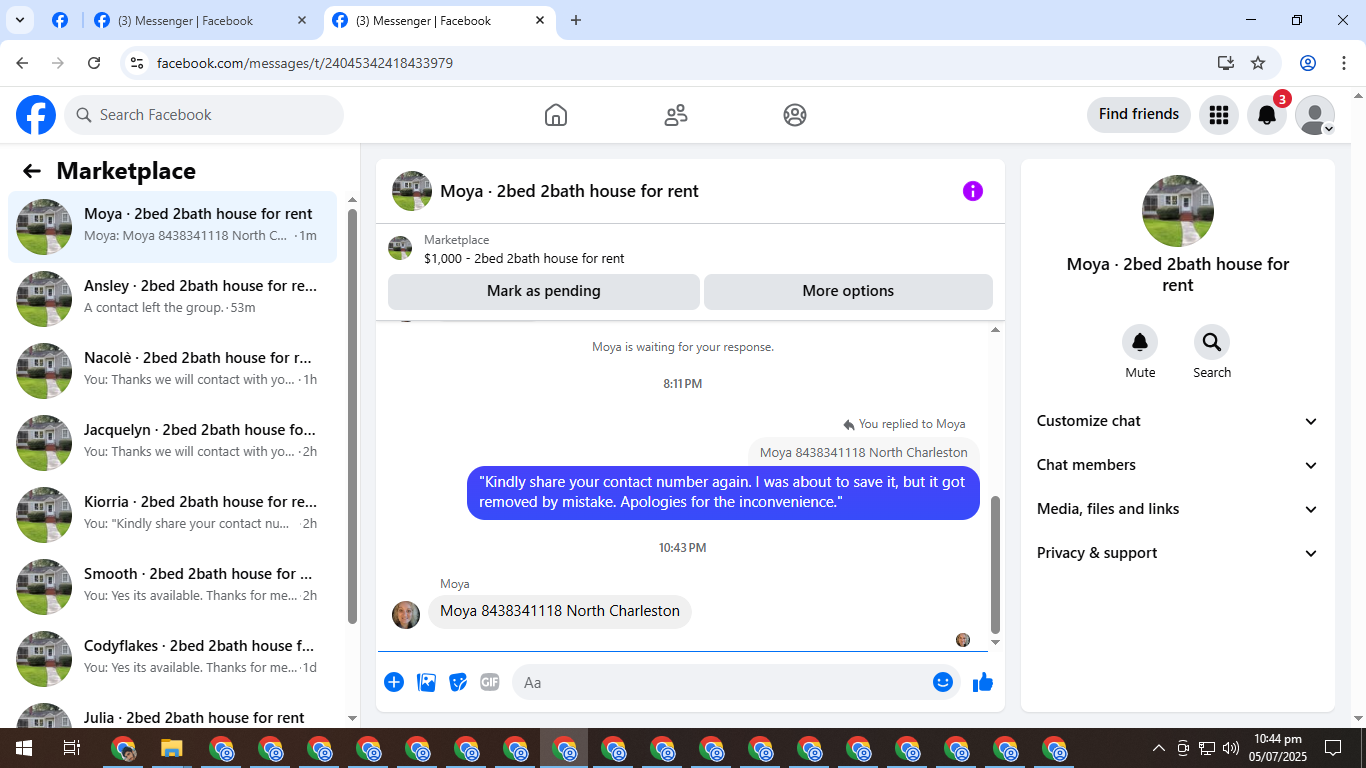Screen dimensions: 1366x768
Task: Close the active Messenger tab
Action: 540,20
